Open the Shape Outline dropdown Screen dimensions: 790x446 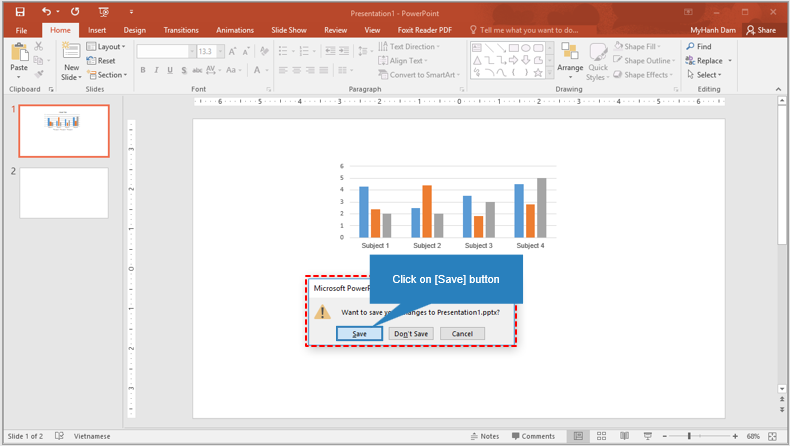(644, 60)
